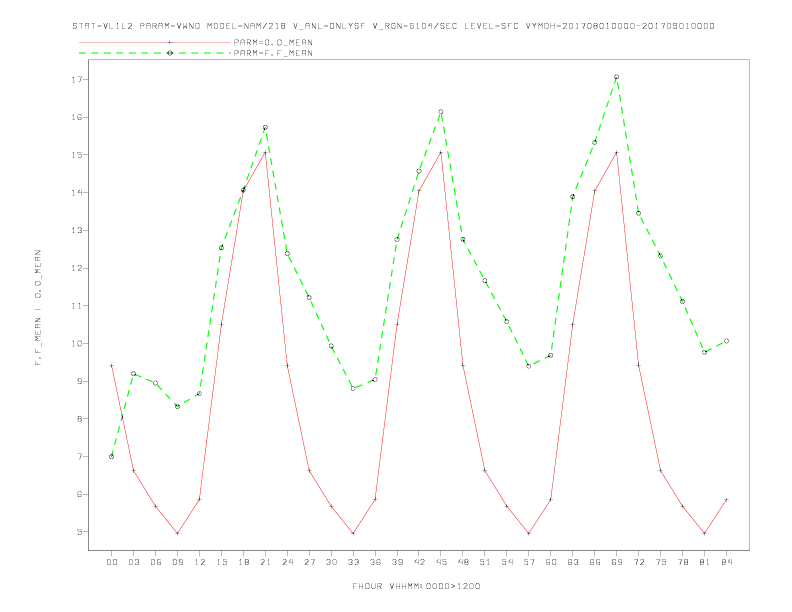Click the vertical axis label F.F_MEAN | O.O_MEAN
Image resolution: width=792 pixels, height=612 pixels.
pyautogui.click(x=38, y=308)
